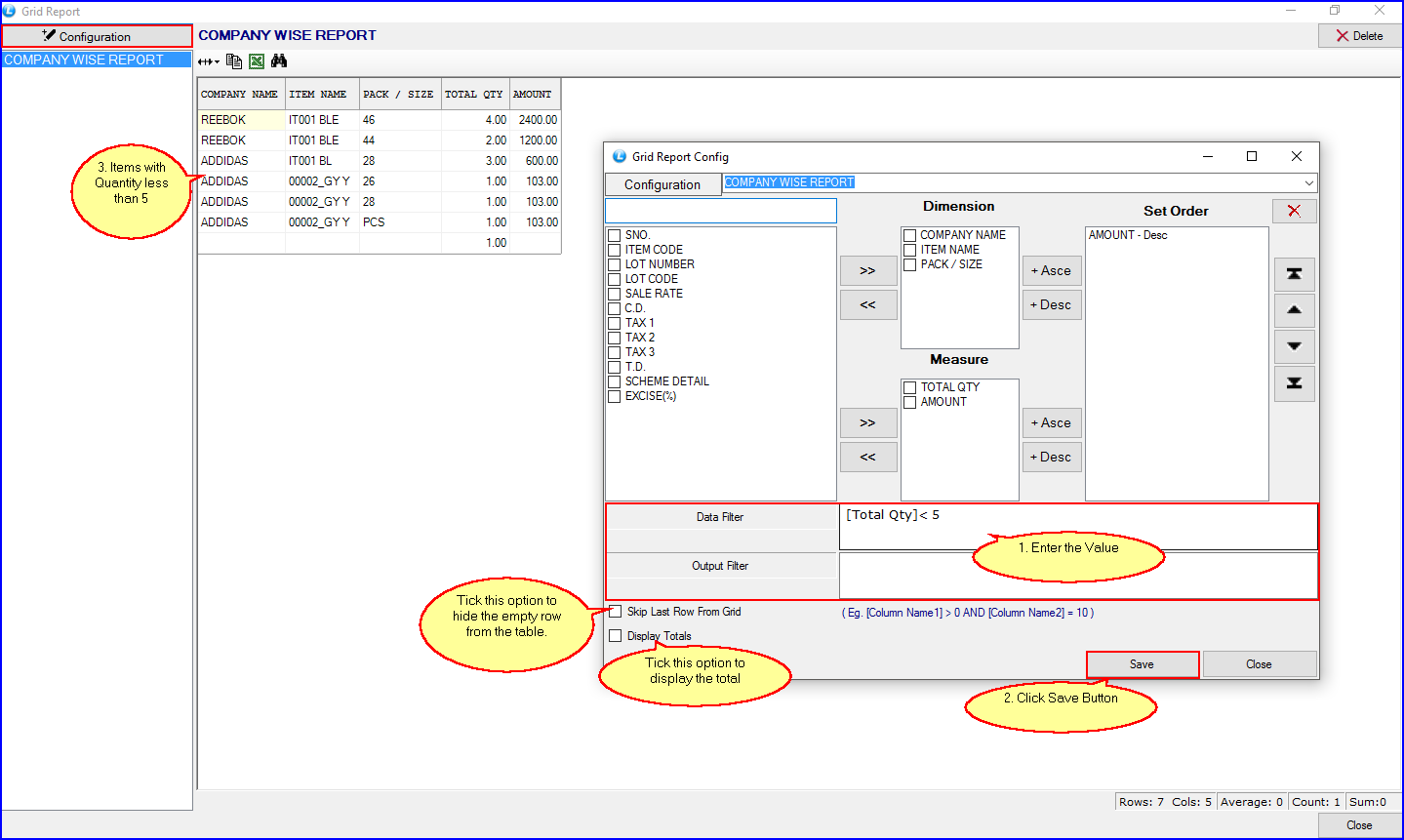Tick the TAX 1 checkbox
This screenshot has width=1404, height=840.
click(615, 323)
